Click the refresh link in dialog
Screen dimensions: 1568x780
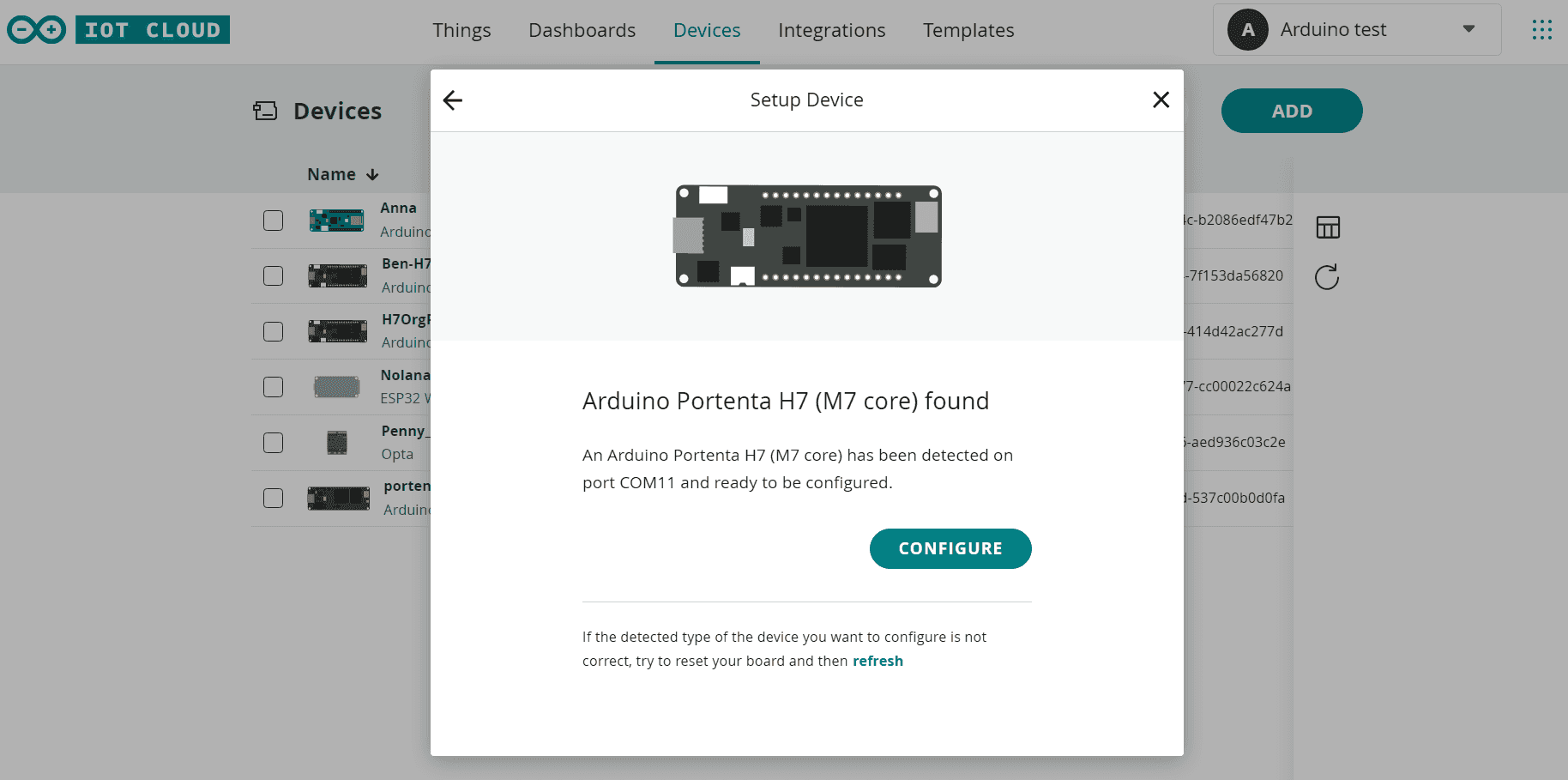(877, 661)
